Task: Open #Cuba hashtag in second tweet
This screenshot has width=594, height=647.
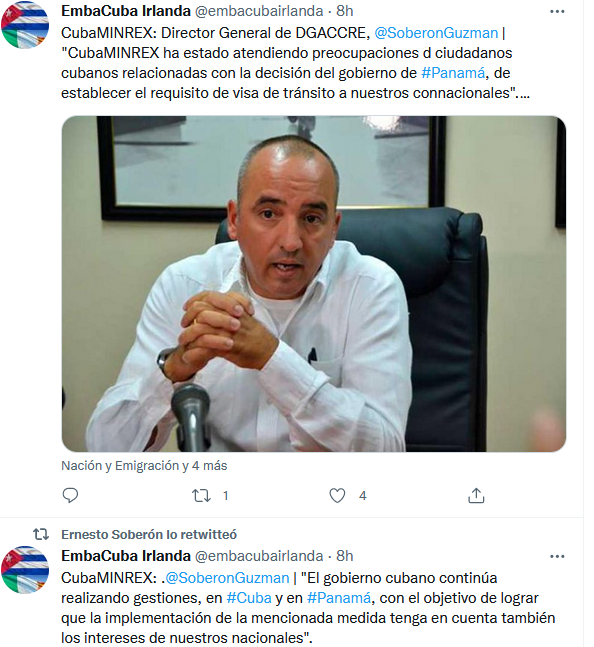Action: pos(249,598)
